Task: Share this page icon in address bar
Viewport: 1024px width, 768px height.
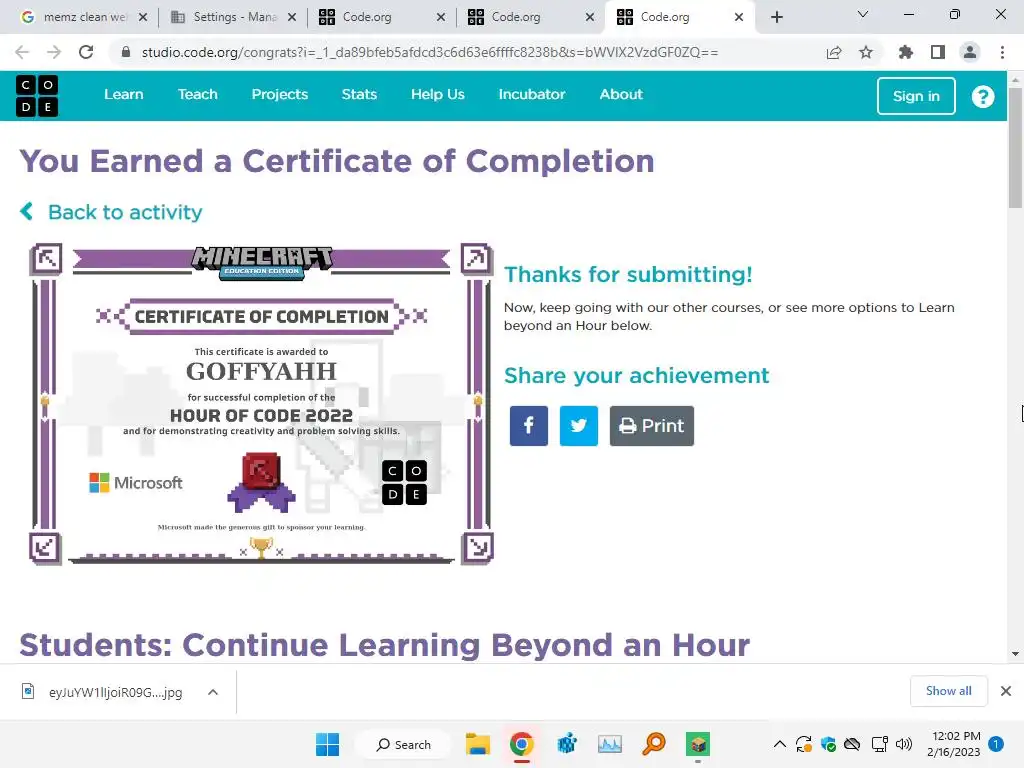Action: point(833,52)
